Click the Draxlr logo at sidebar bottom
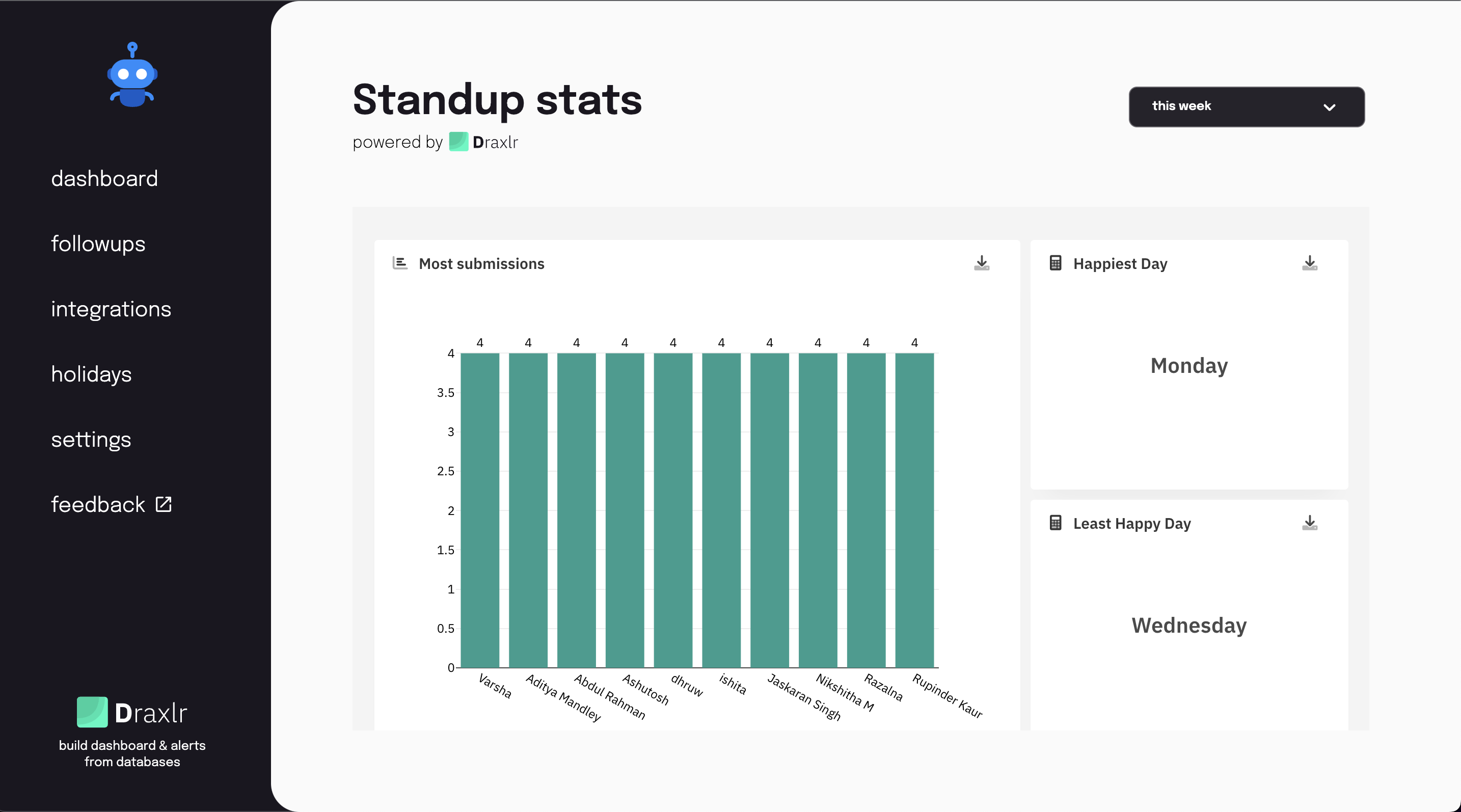This screenshot has height=812, width=1461. tap(132, 712)
